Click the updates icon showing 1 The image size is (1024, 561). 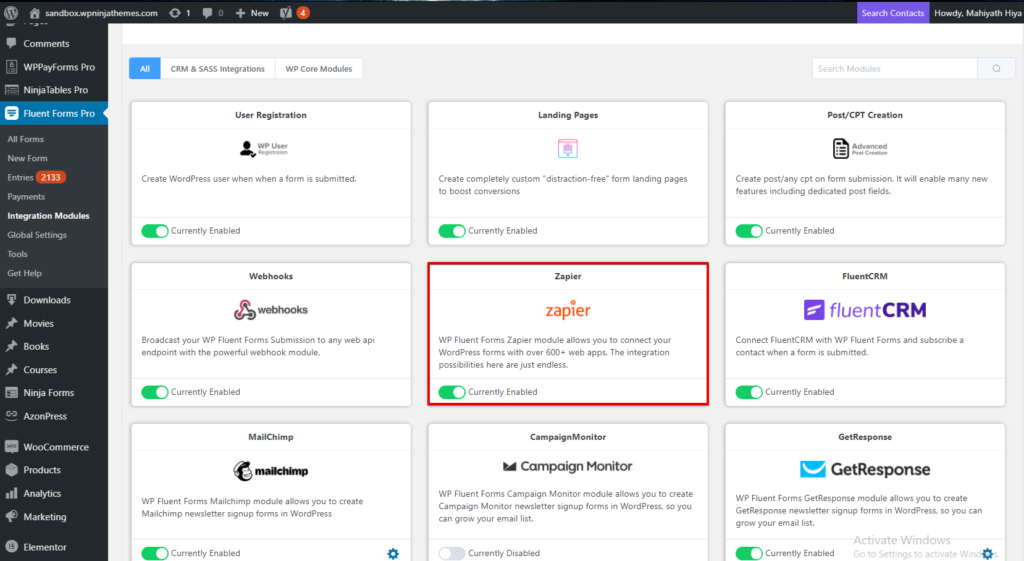coord(180,12)
